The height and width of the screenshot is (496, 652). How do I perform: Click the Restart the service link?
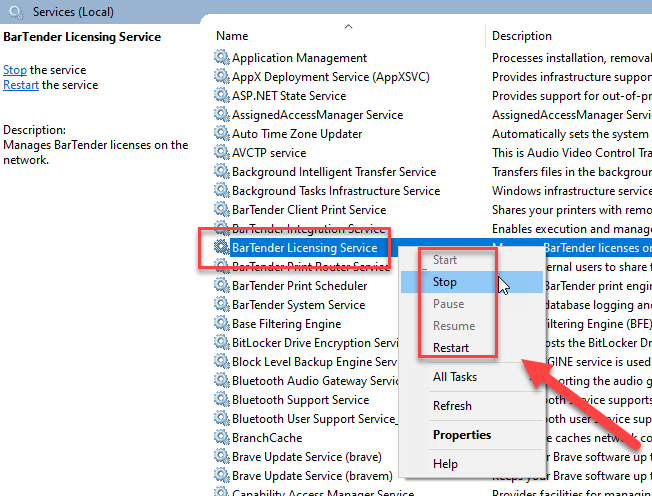point(22,85)
